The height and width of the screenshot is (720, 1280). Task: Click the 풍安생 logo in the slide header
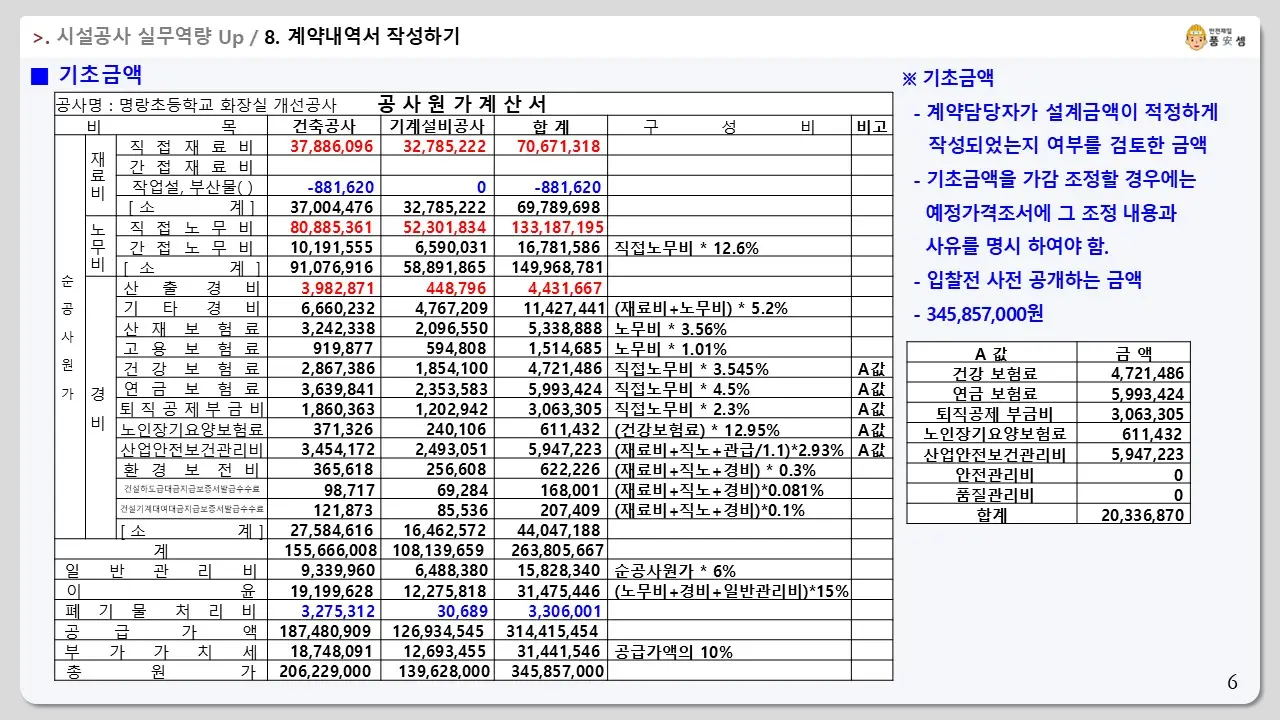[x=1214, y=38]
